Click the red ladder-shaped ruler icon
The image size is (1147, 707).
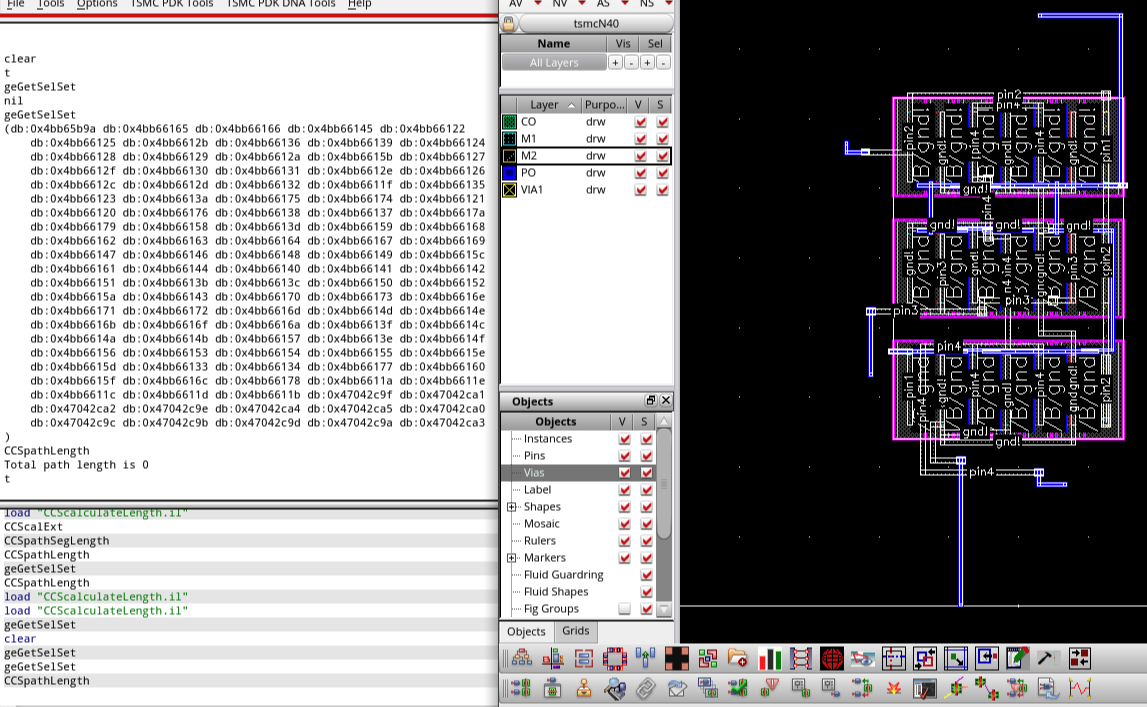tap(801, 659)
